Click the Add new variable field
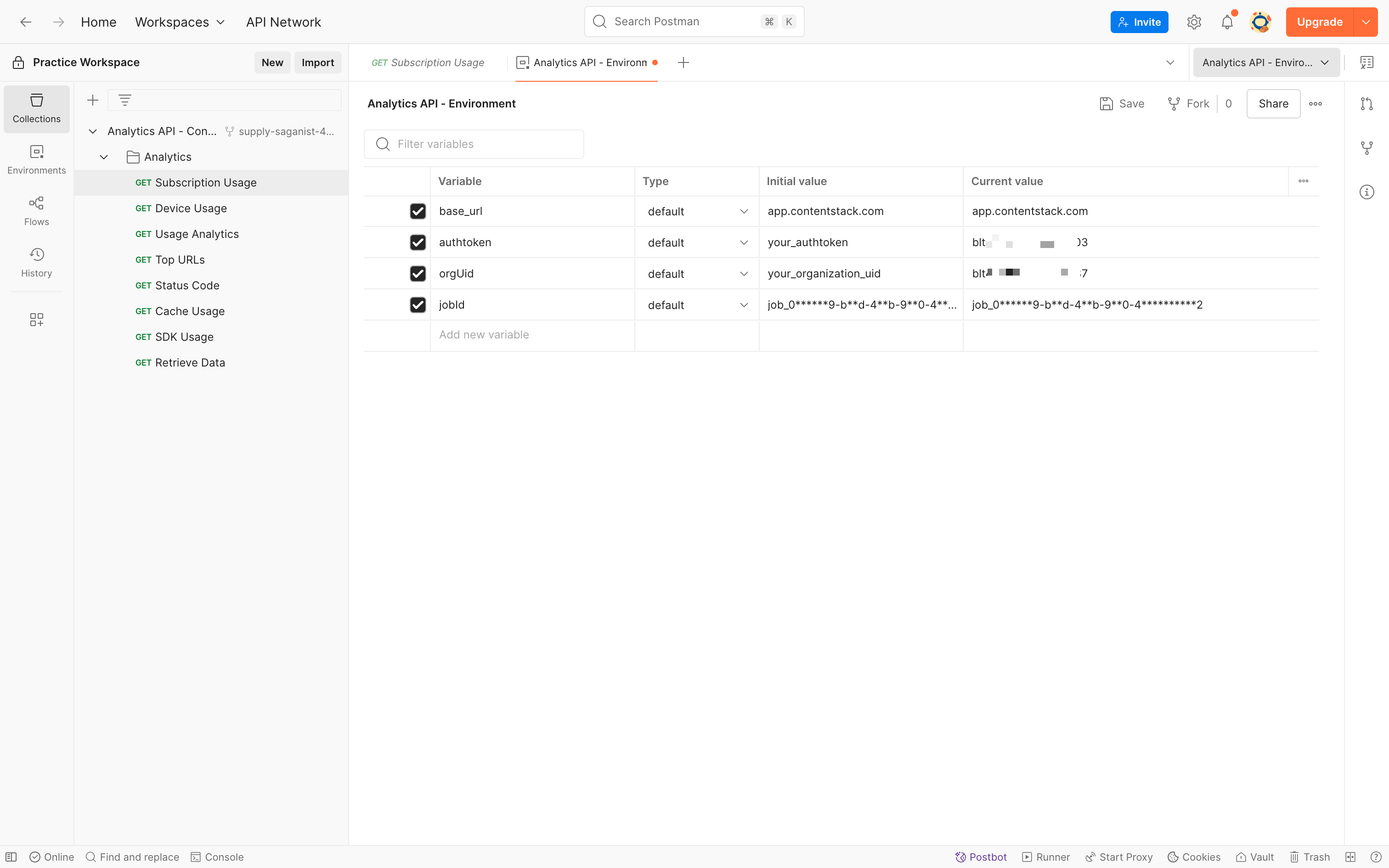The height and width of the screenshot is (868, 1389). point(533,335)
